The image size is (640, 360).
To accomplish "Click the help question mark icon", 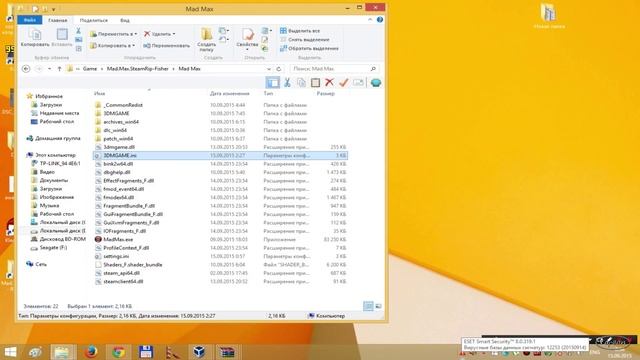I will [380, 20].
